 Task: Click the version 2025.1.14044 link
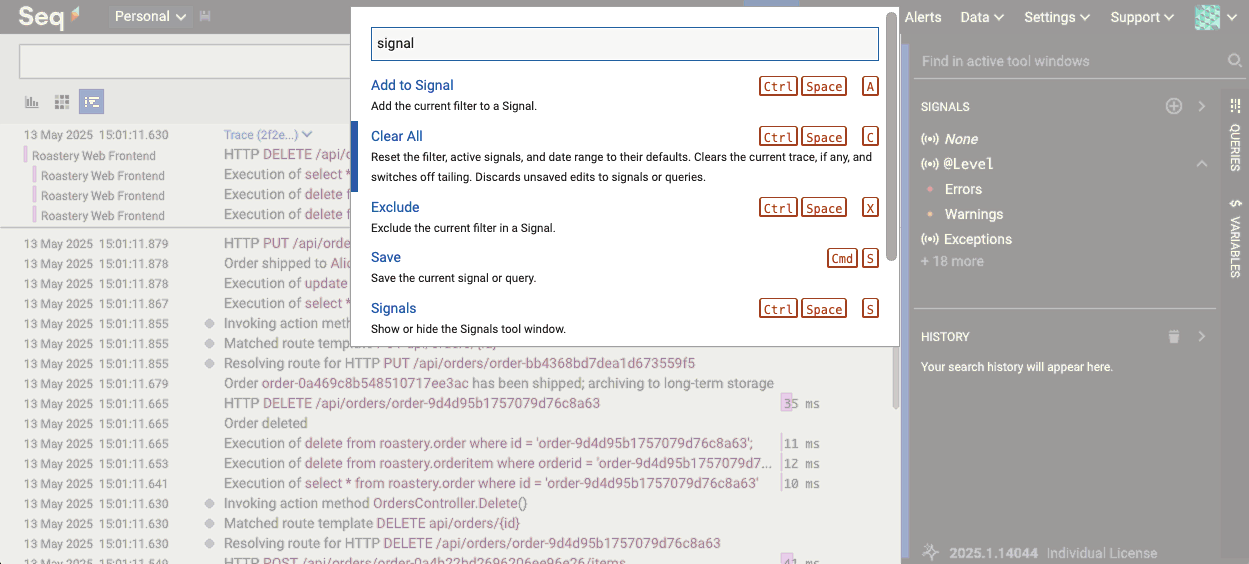(993, 553)
